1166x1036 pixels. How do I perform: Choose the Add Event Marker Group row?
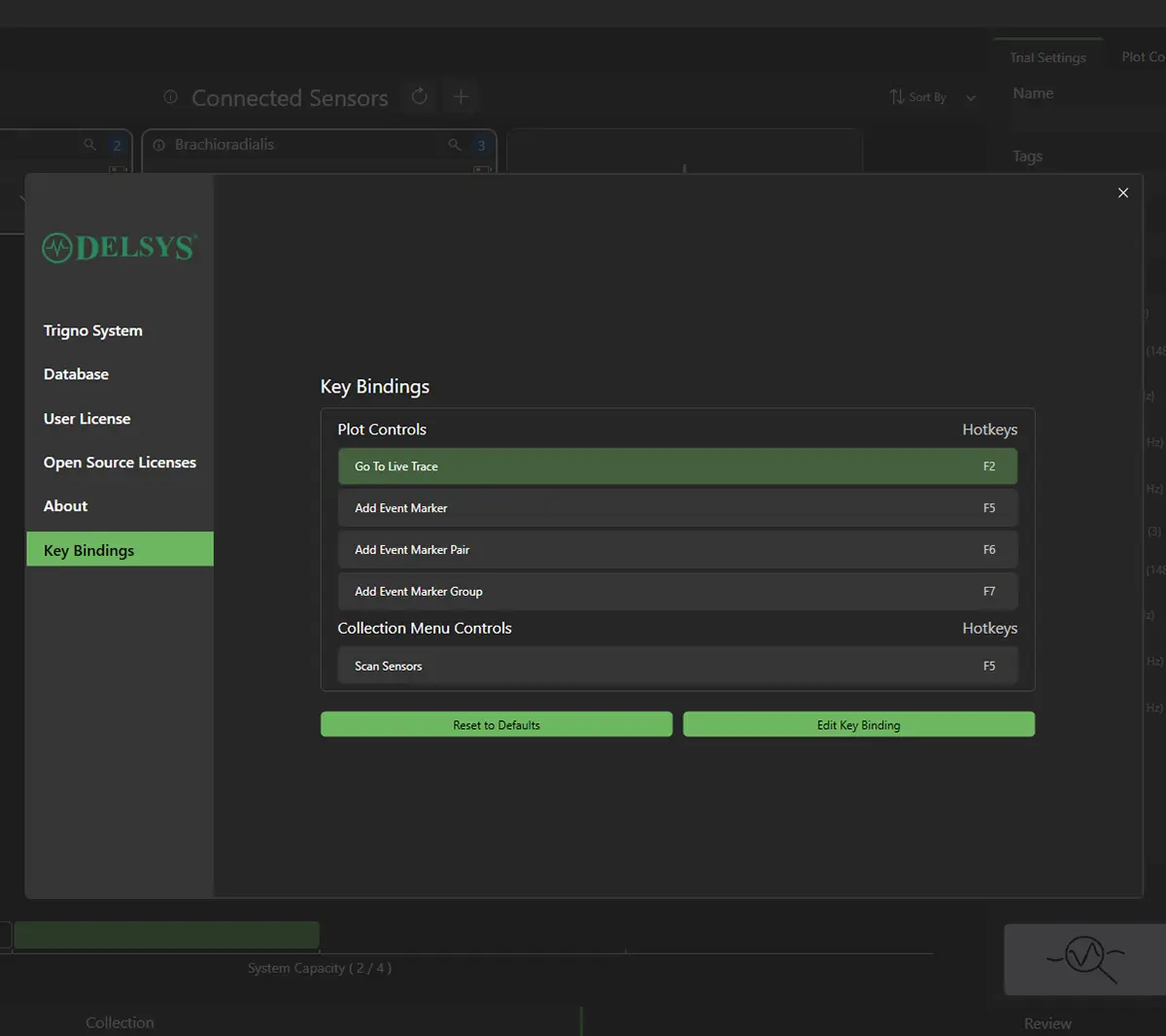(677, 592)
